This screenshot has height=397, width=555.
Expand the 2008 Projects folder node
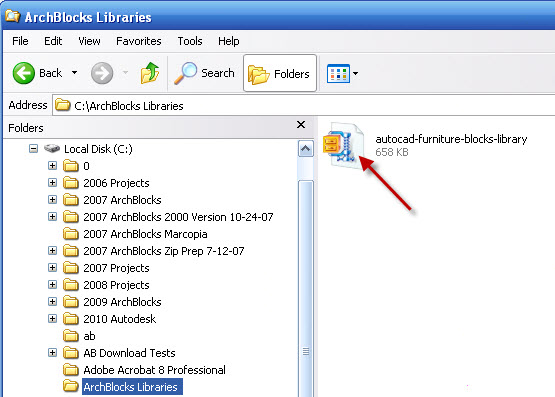(x=52, y=284)
